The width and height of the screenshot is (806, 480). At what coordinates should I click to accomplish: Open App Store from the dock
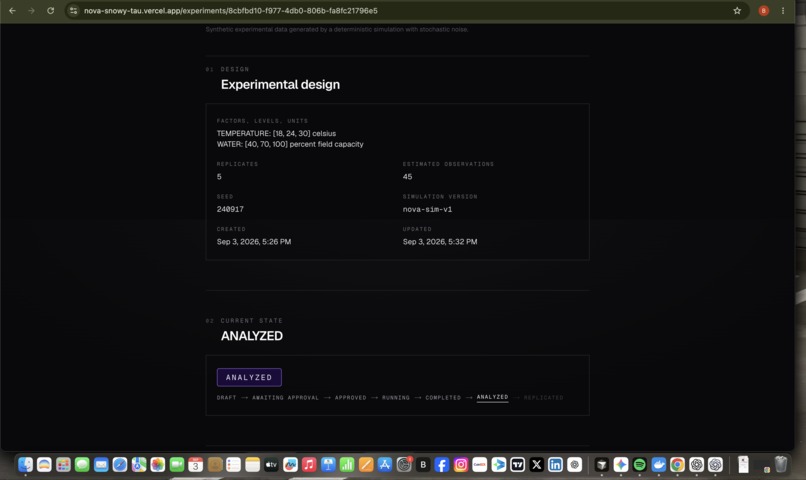384,465
